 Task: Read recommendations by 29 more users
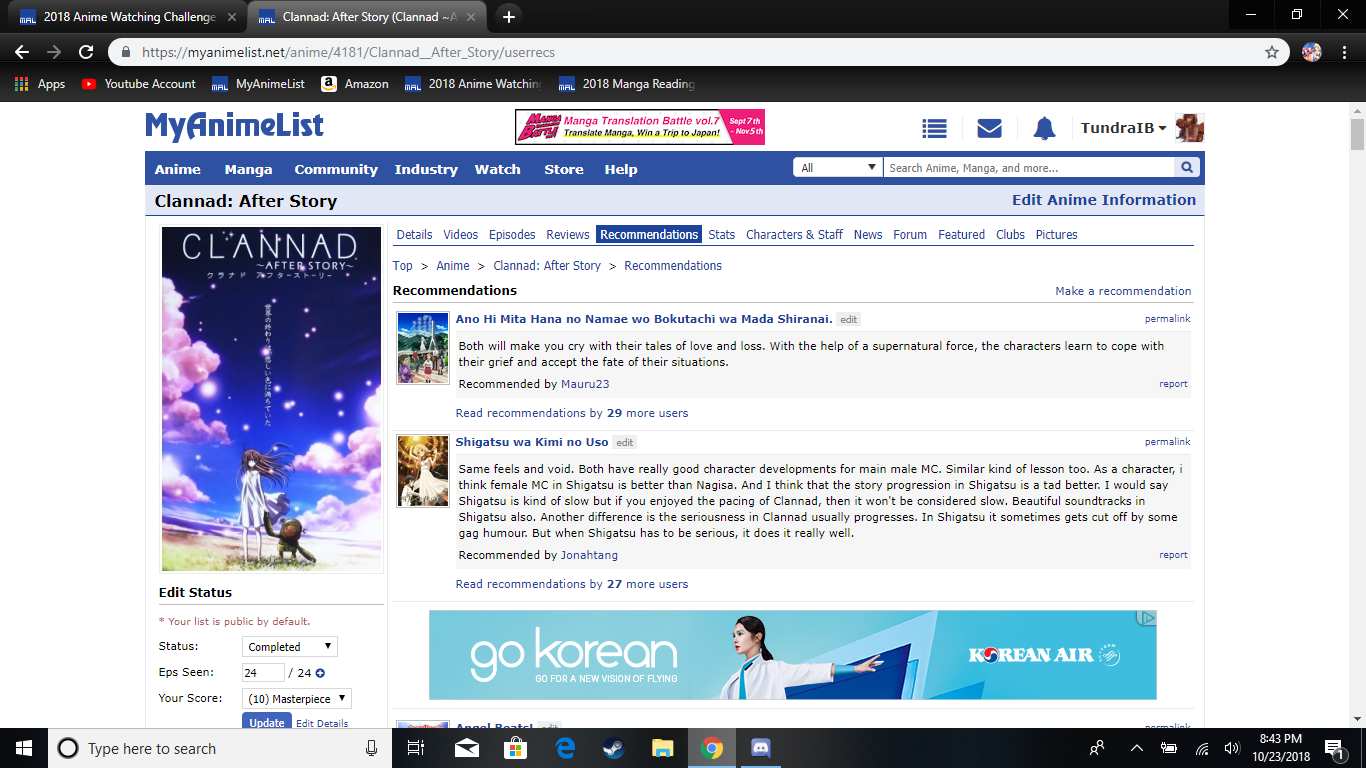[x=572, y=413]
